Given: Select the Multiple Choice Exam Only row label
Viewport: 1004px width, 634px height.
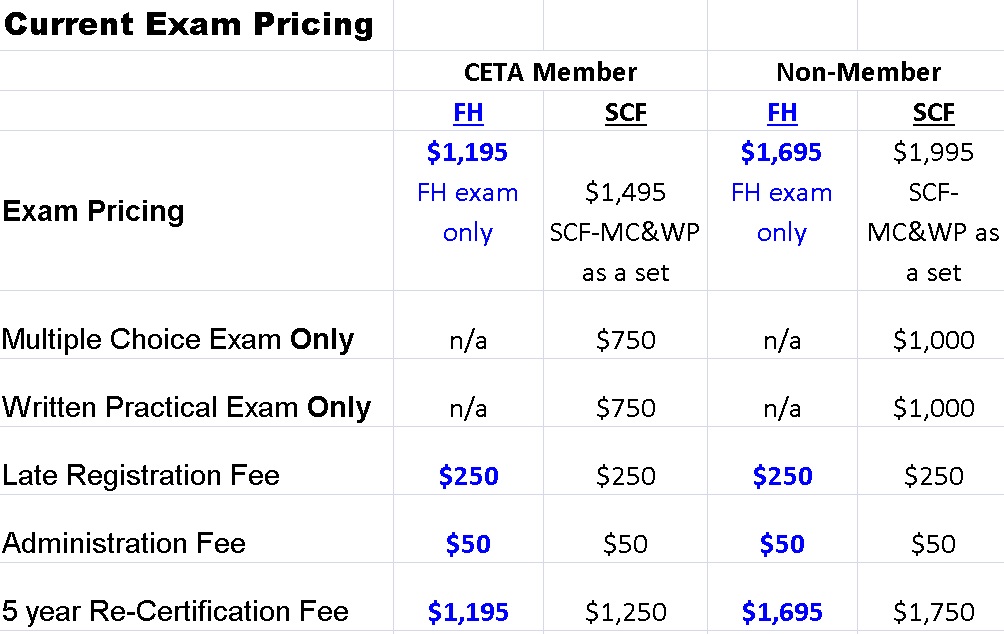Looking at the screenshot, I should [x=178, y=339].
